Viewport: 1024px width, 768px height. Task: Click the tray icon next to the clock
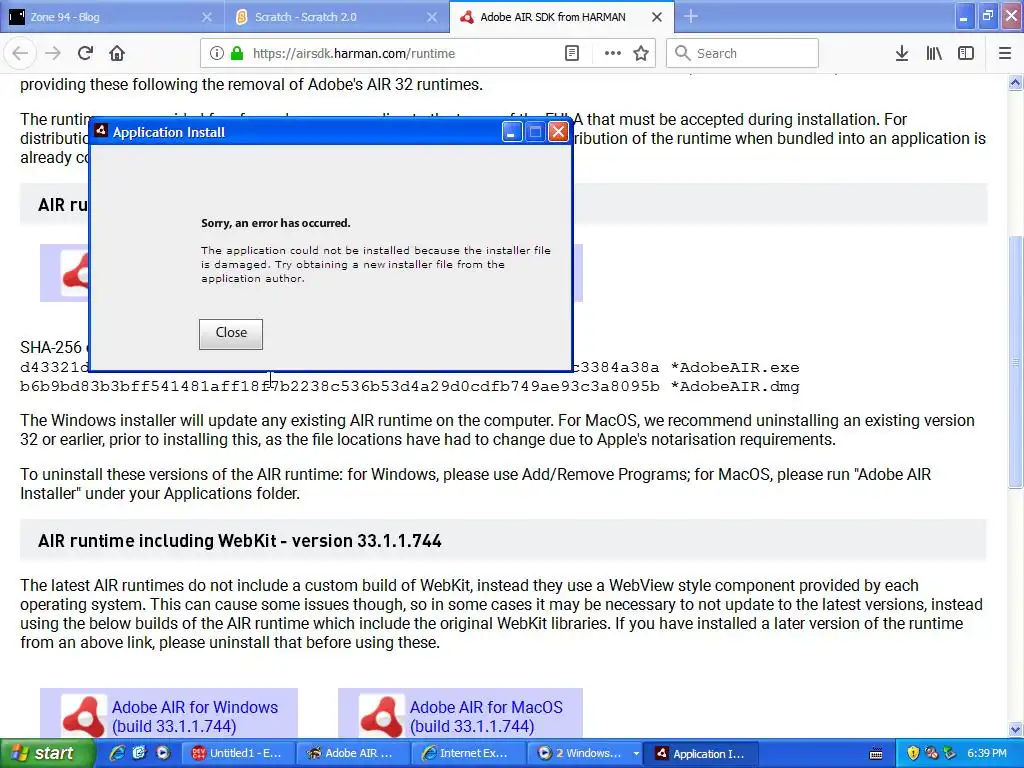pyautogui.click(x=950, y=753)
